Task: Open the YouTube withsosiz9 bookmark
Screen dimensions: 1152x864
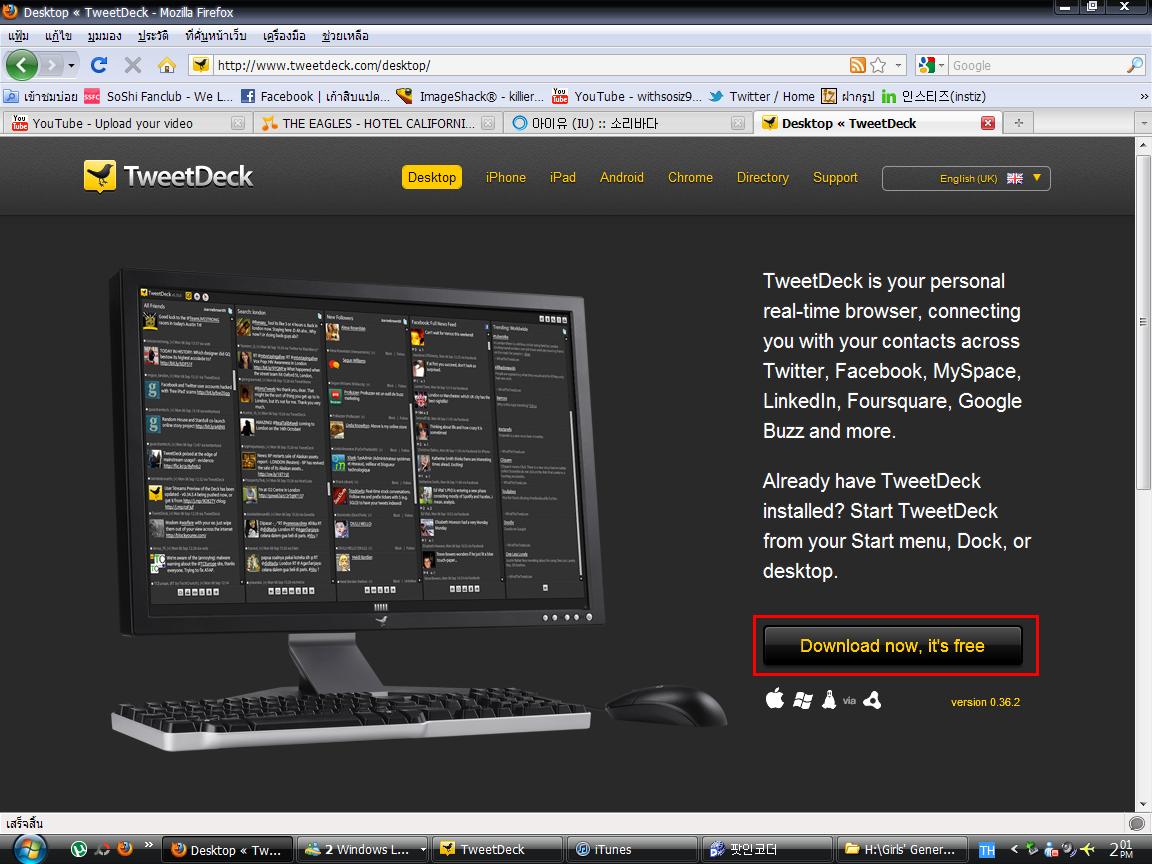Action: coord(627,96)
